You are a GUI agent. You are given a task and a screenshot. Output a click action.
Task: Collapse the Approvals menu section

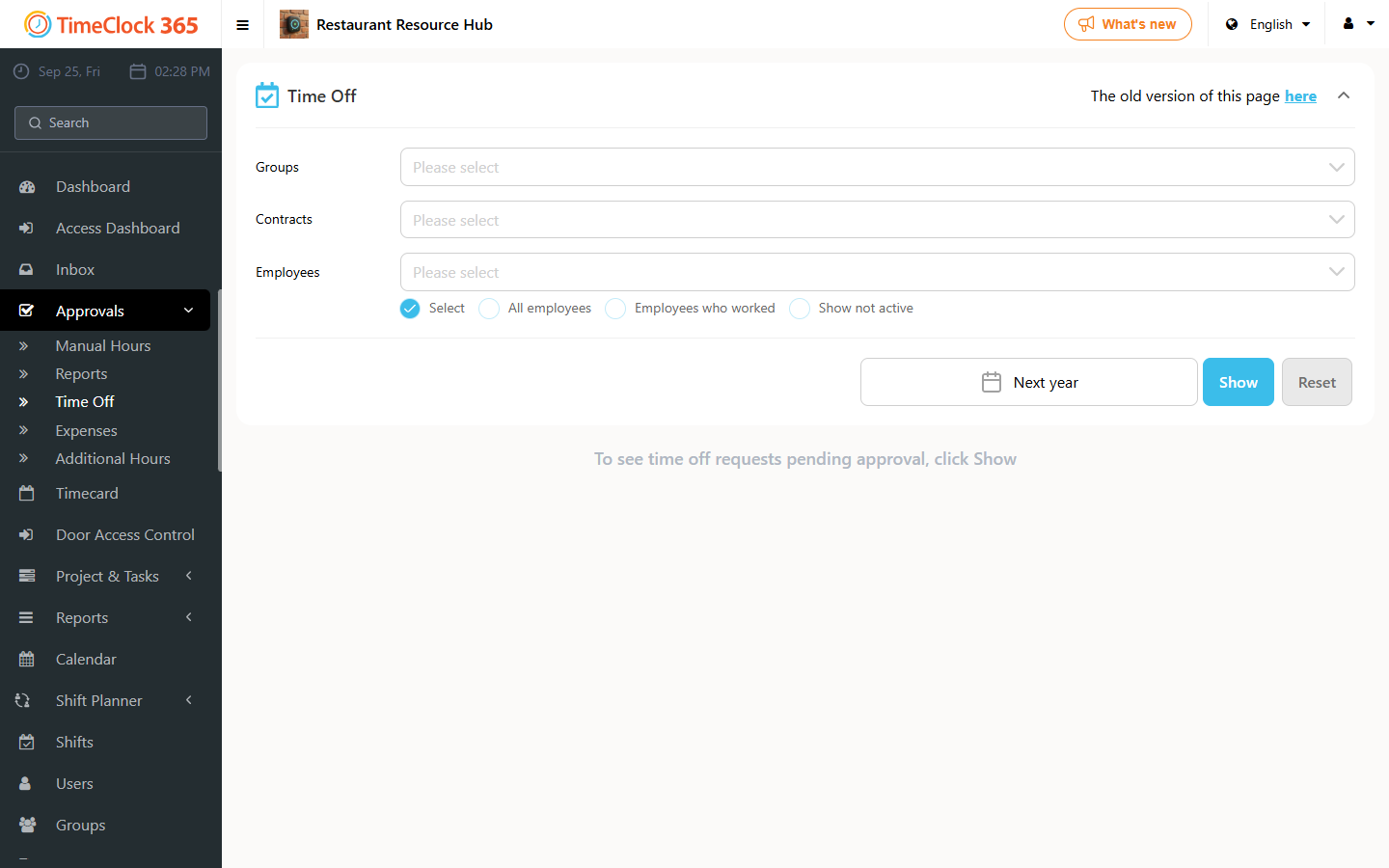[x=189, y=311]
